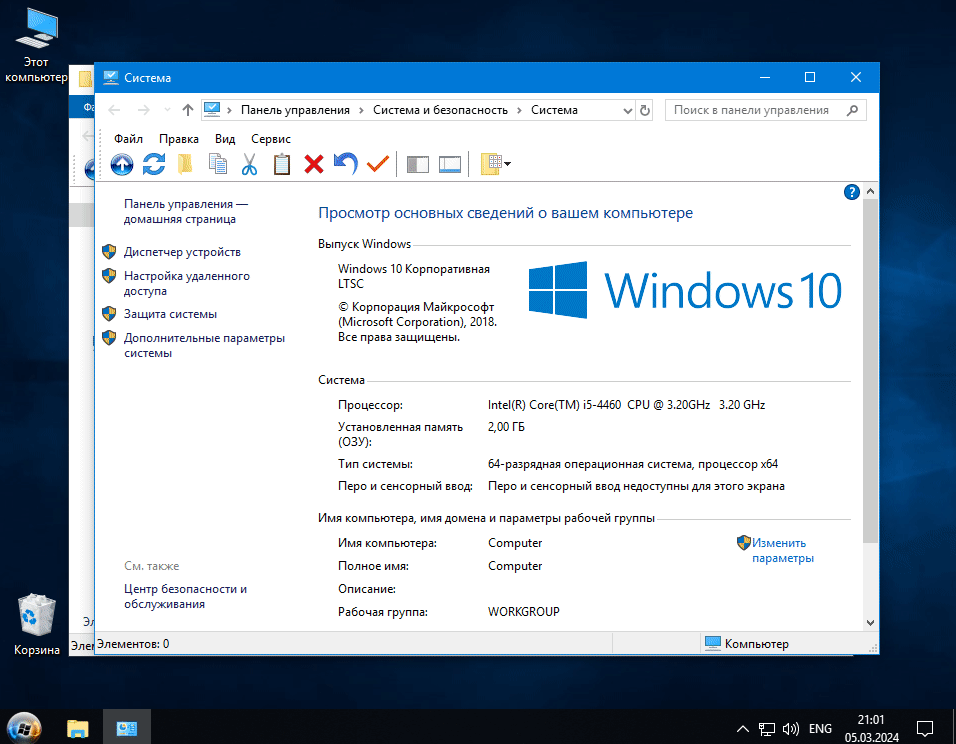Click the red Delete X icon
956x744 pixels.
[x=314, y=164]
